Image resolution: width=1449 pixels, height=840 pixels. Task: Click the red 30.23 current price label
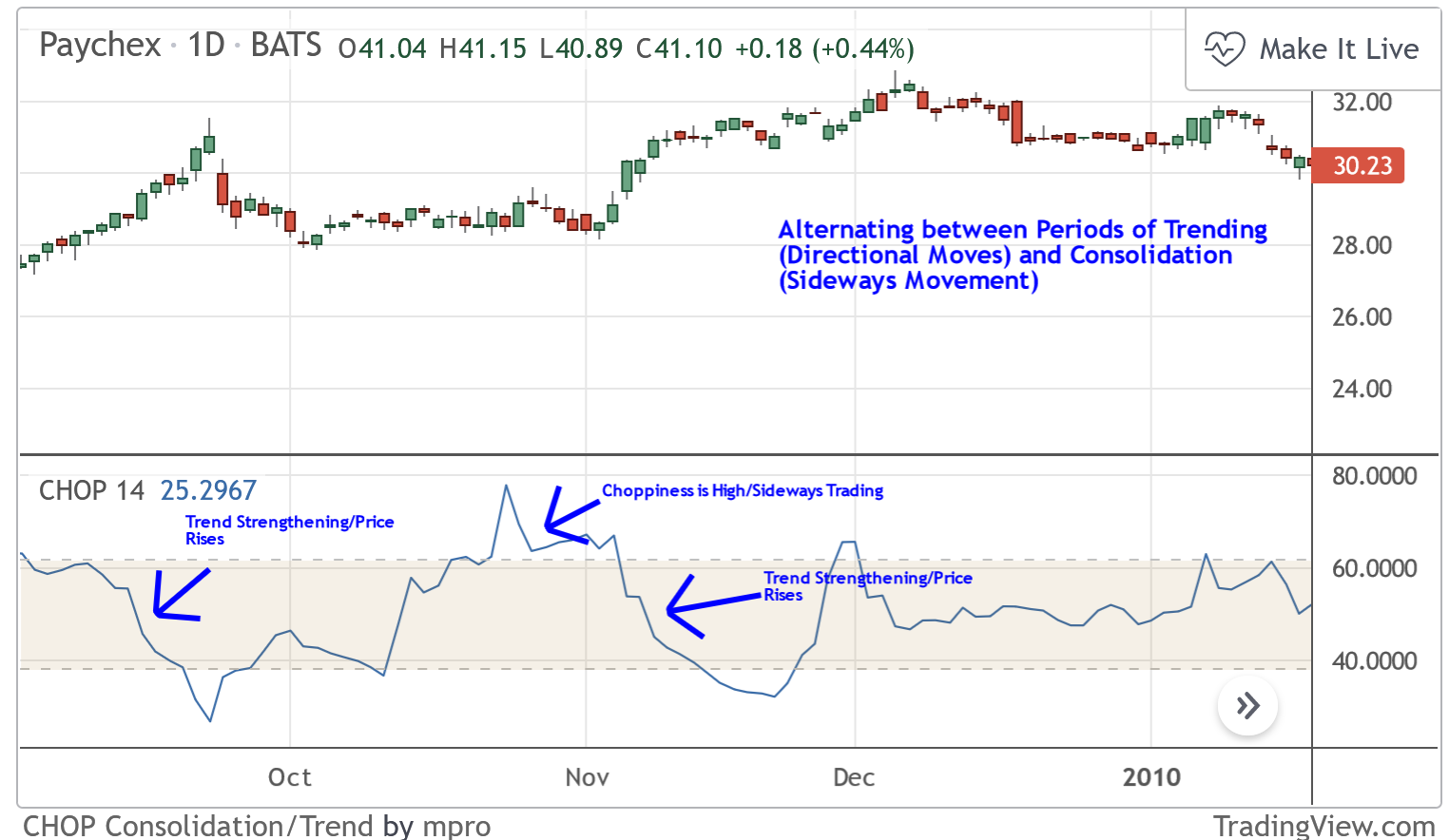[x=1358, y=166]
